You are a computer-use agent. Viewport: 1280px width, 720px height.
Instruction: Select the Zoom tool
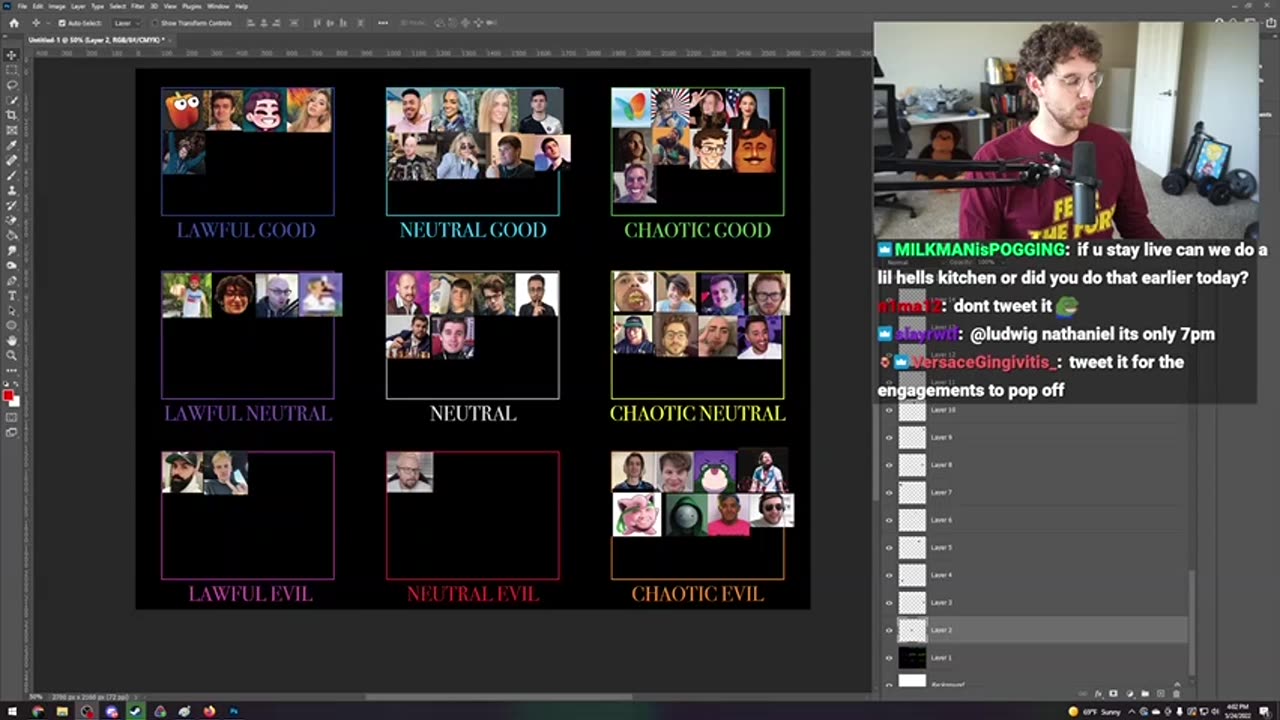click(x=11, y=355)
